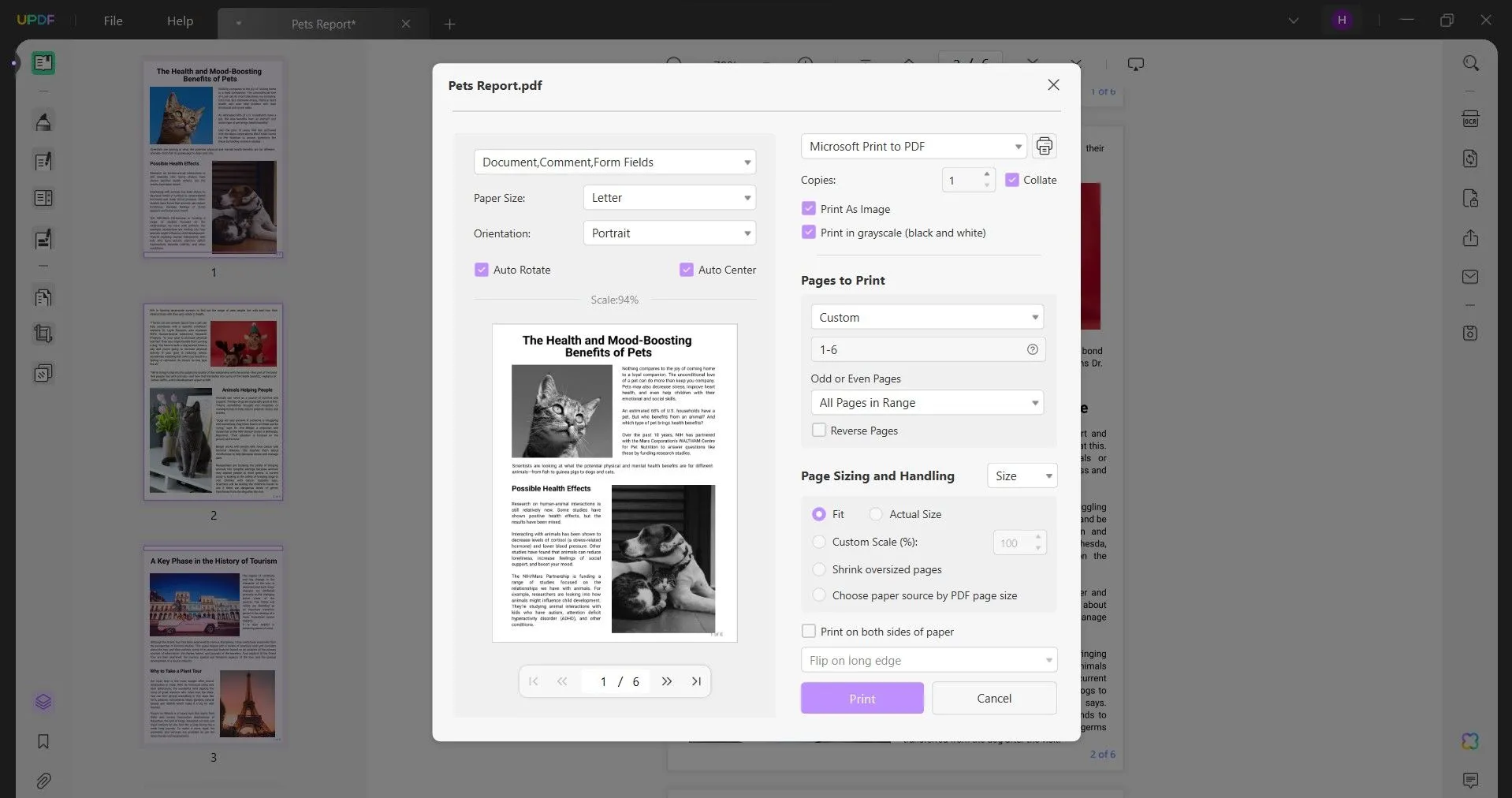Click the printer properties icon beside printer name

click(x=1045, y=146)
